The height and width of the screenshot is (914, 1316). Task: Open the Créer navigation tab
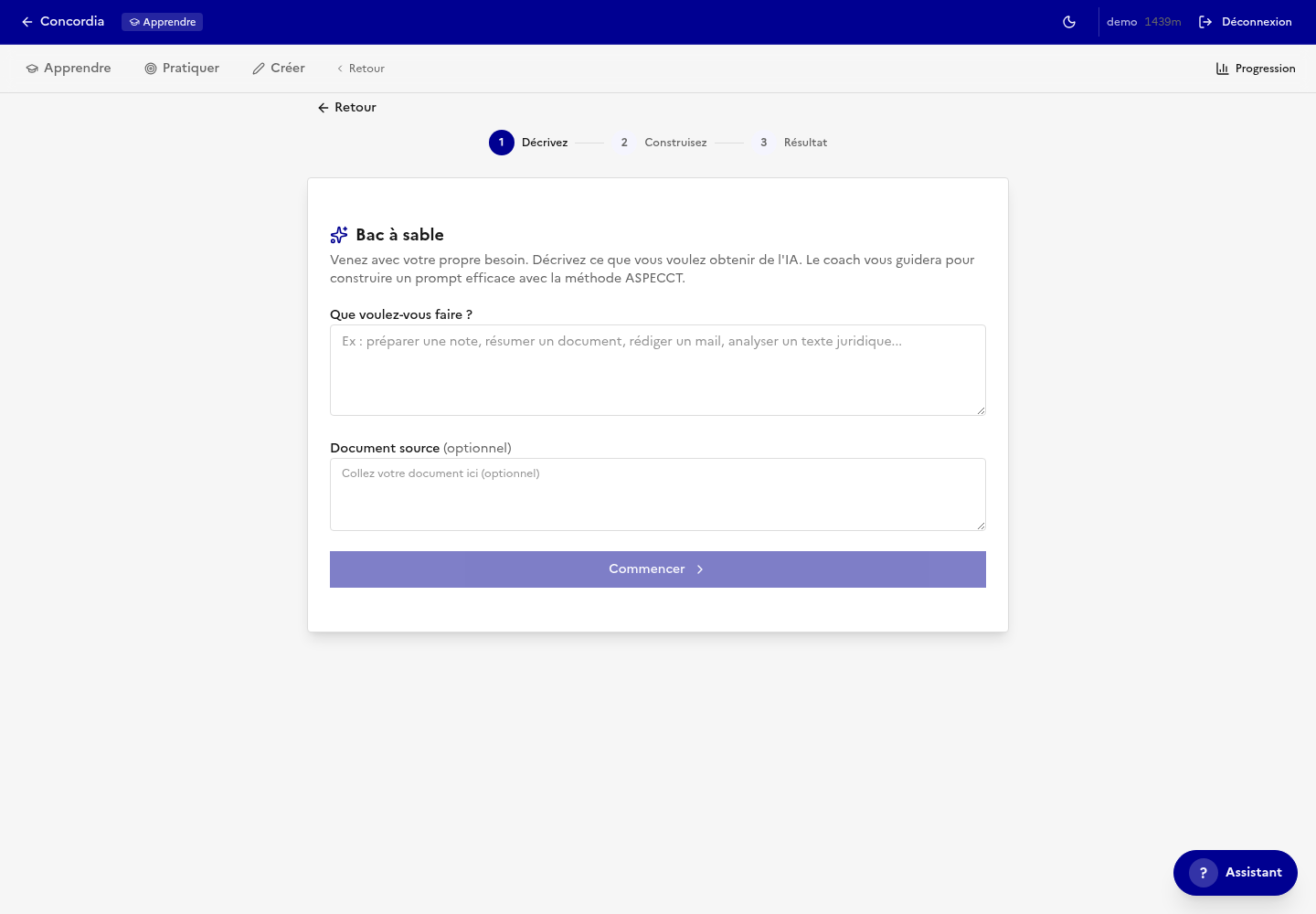[x=279, y=69]
